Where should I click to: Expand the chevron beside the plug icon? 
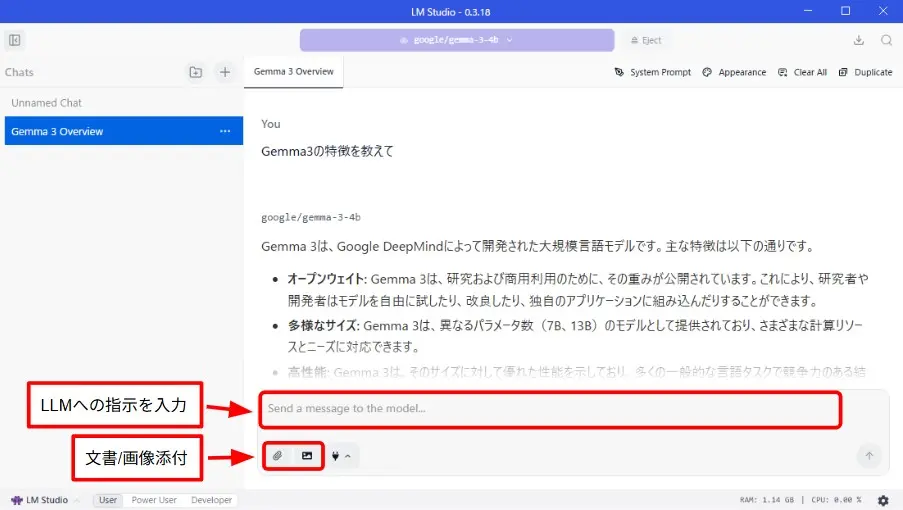click(348, 456)
